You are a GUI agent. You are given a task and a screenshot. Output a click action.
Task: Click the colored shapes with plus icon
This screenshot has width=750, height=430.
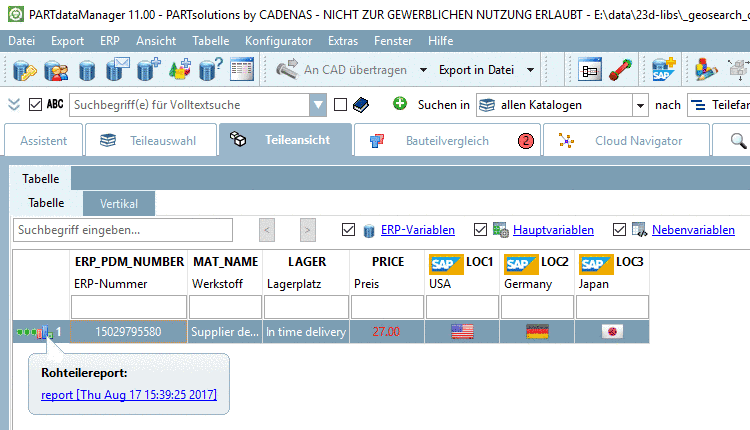pyautogui.click(x=180, y=70)
